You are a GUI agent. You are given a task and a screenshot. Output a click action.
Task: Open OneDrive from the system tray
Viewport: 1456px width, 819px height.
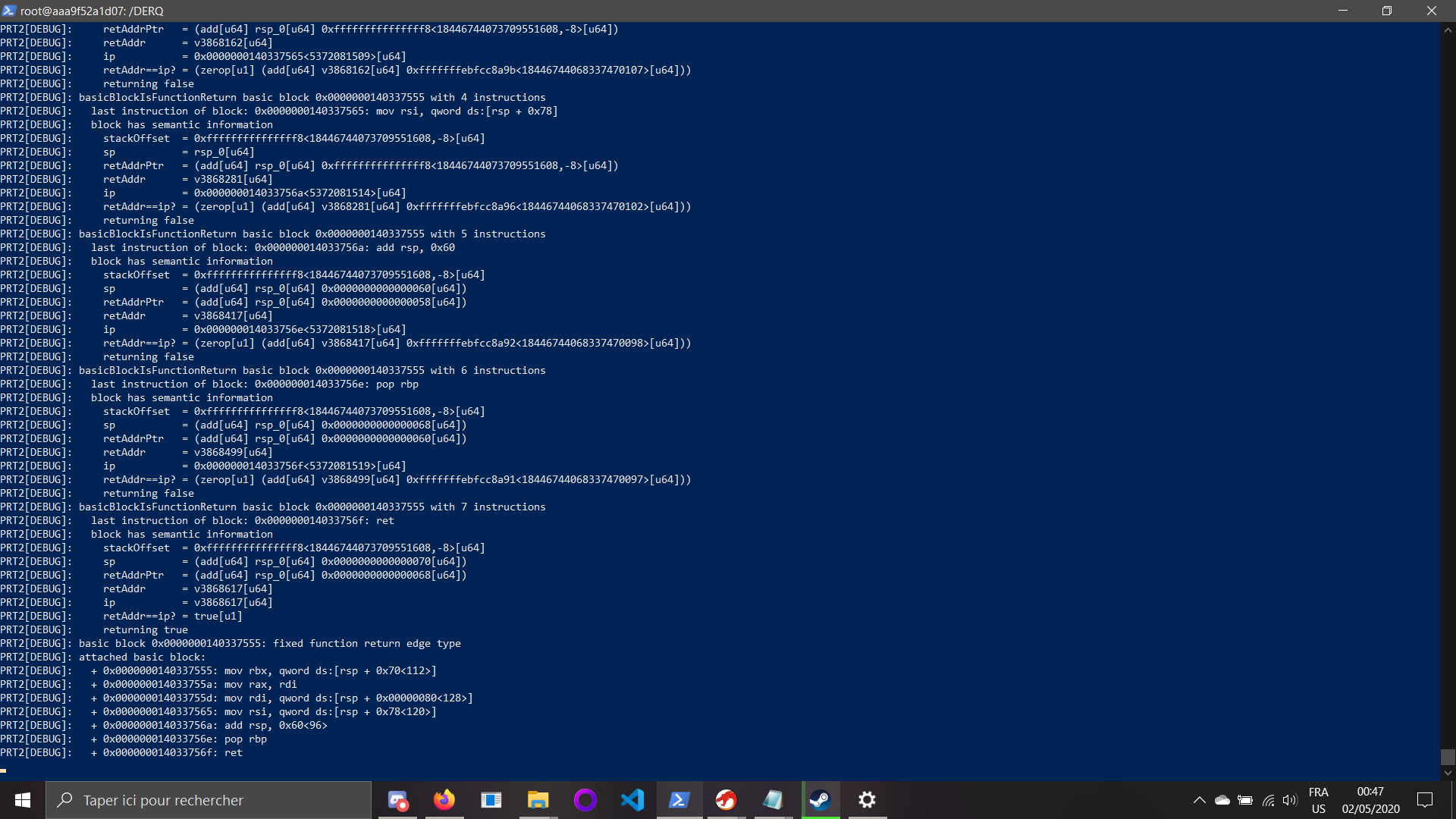coord(1222,799)
